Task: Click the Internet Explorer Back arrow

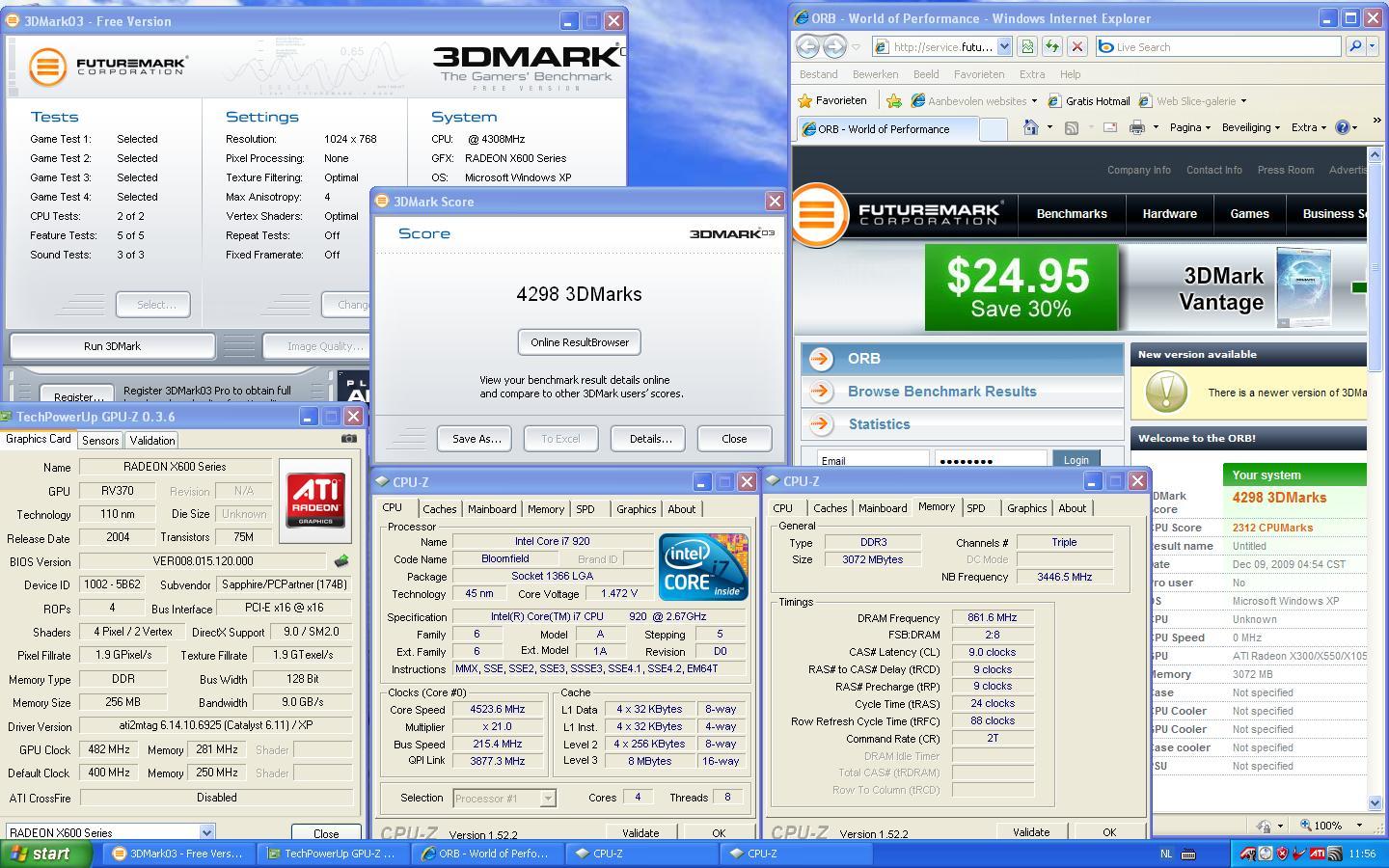Action: click(x=807, y=46)
